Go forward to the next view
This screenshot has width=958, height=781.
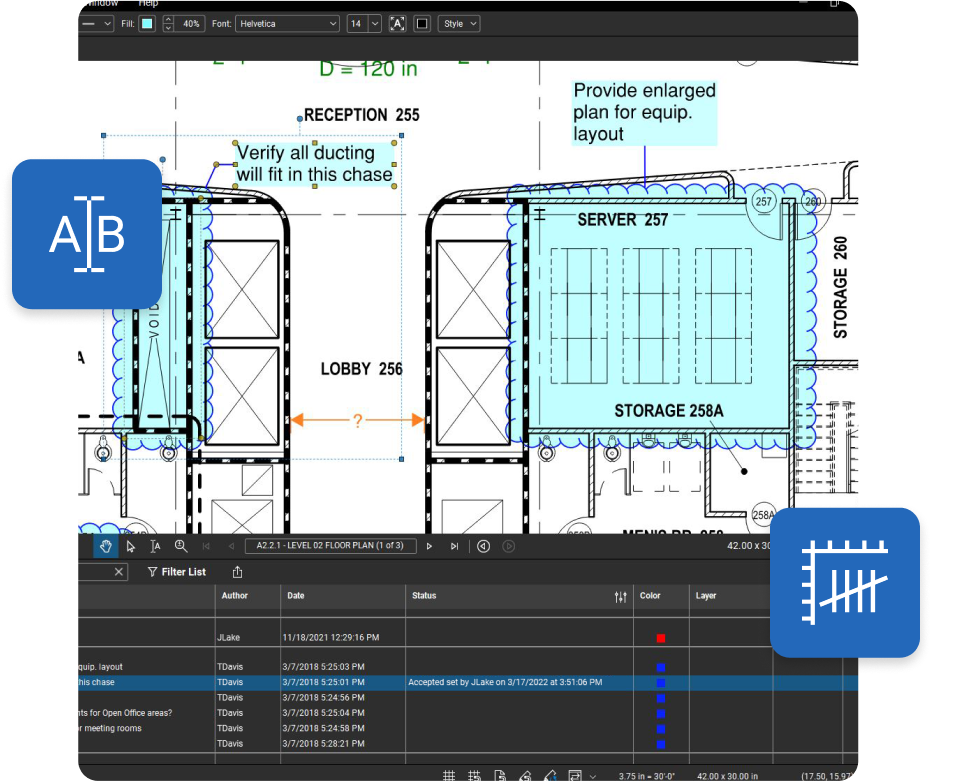pos(508,546)
